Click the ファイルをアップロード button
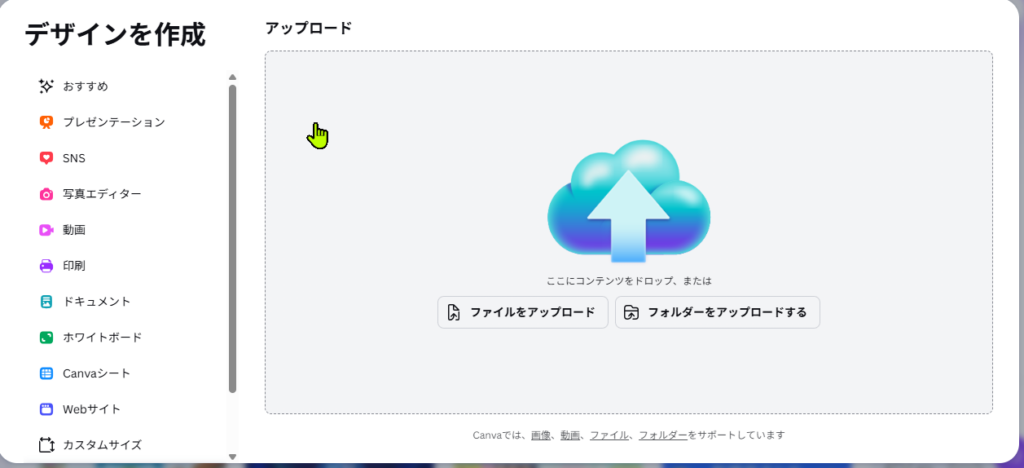Screen dimensions: 1024x468 tap(522, 312)
